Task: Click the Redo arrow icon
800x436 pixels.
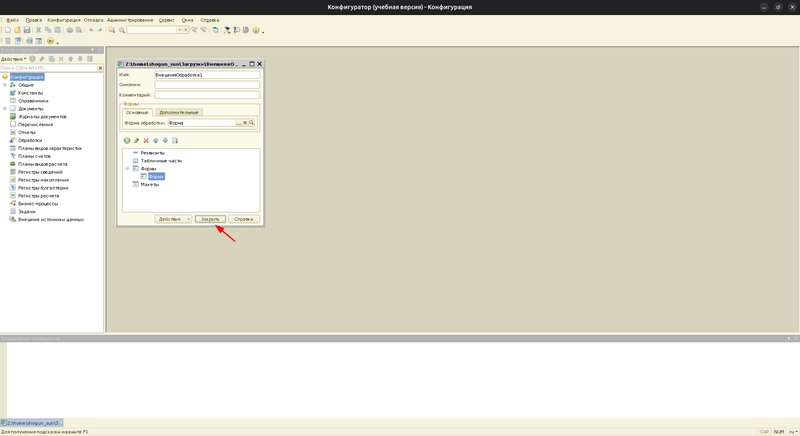Action: [x=100, y=30]
